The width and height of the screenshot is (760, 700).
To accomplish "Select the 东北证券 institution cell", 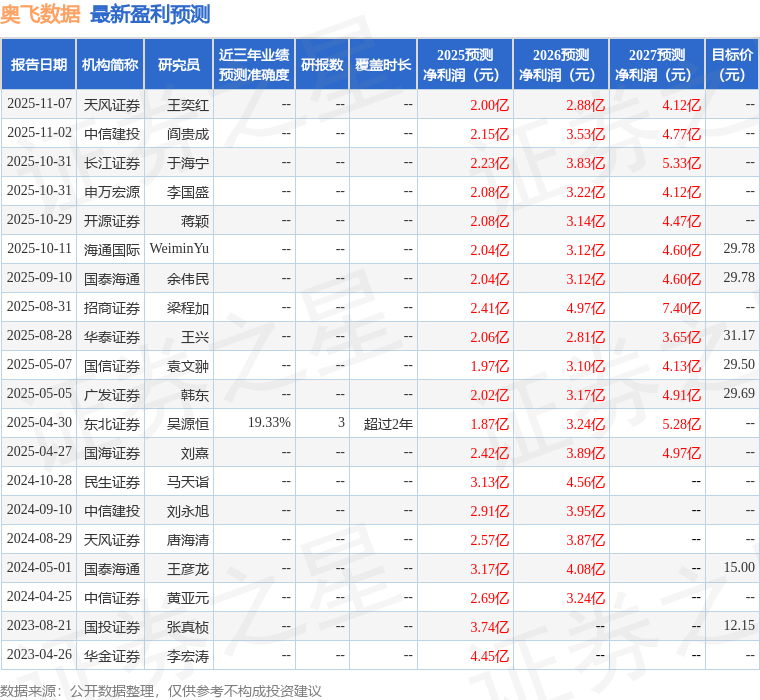I will point(112,424).
